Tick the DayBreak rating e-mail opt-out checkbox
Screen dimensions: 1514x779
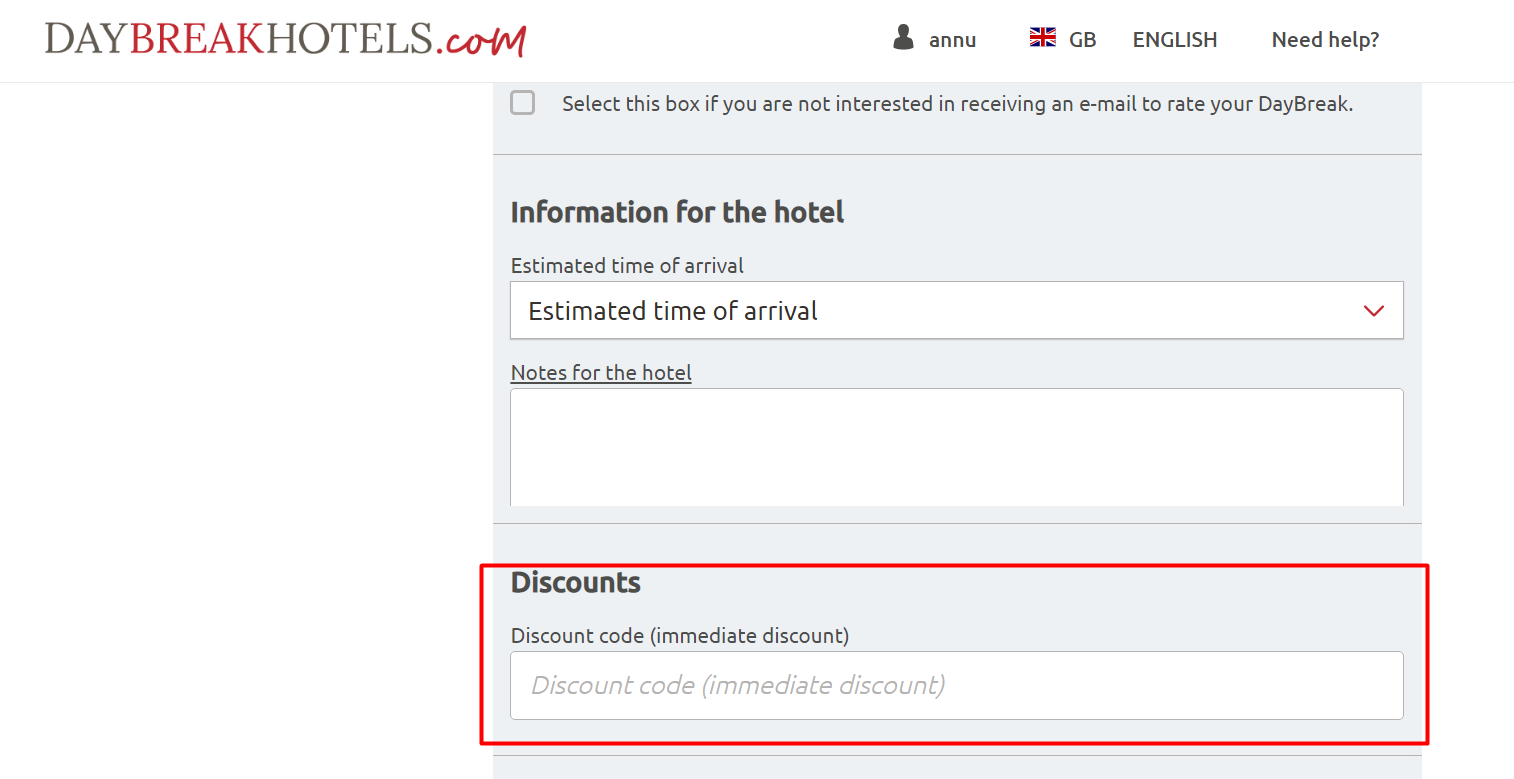click(522, 103)
